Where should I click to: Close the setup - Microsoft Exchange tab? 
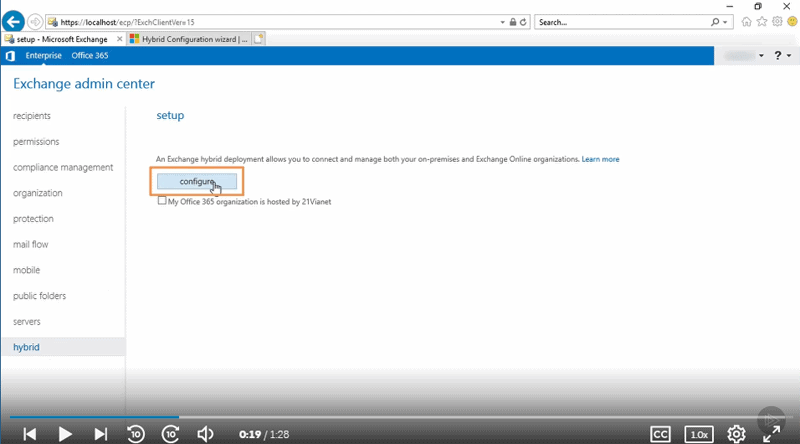(x=119, y=39)
